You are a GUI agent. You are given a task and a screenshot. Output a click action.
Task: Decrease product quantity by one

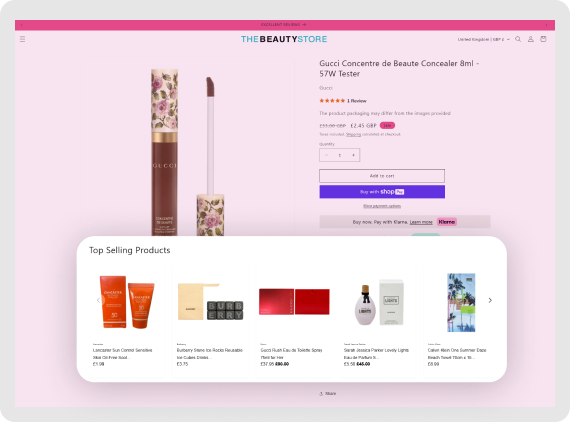326,155
